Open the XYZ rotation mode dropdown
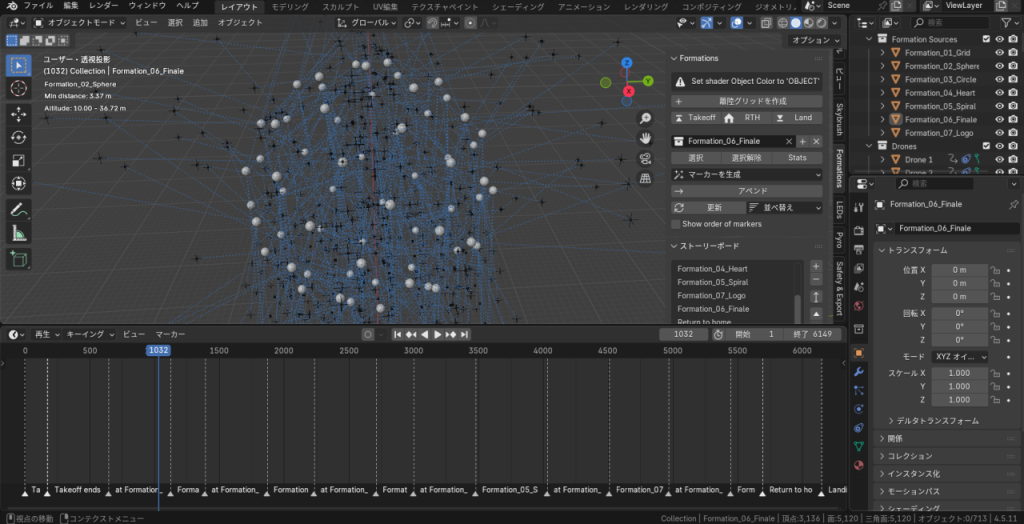 click(x=959, y=357)
